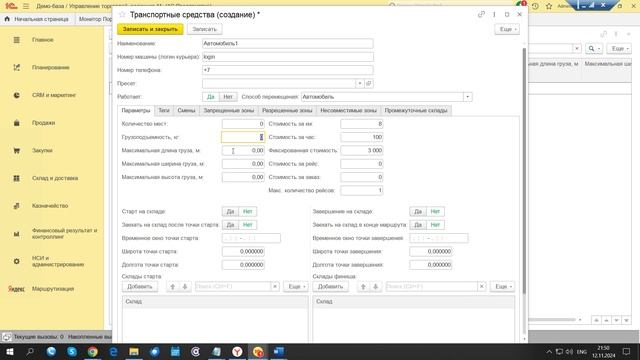Set Старт на складе to Да
The height and width of the screenshot is (360, 640).
coord(230,212)
